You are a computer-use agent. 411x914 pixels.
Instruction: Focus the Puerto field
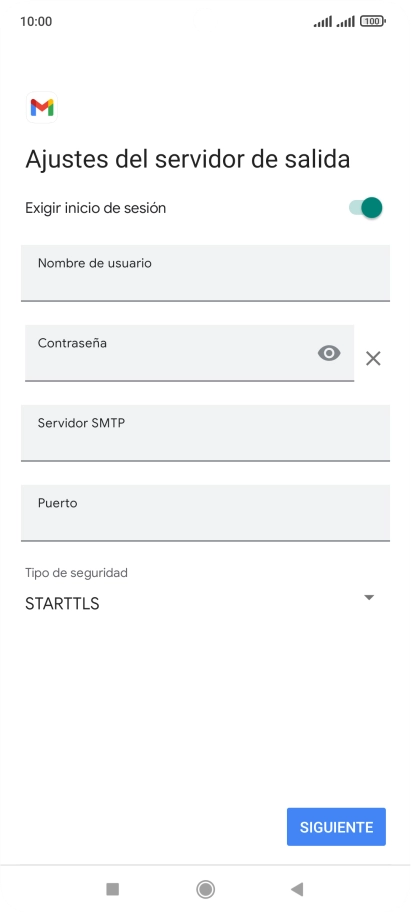click(205, 512)
